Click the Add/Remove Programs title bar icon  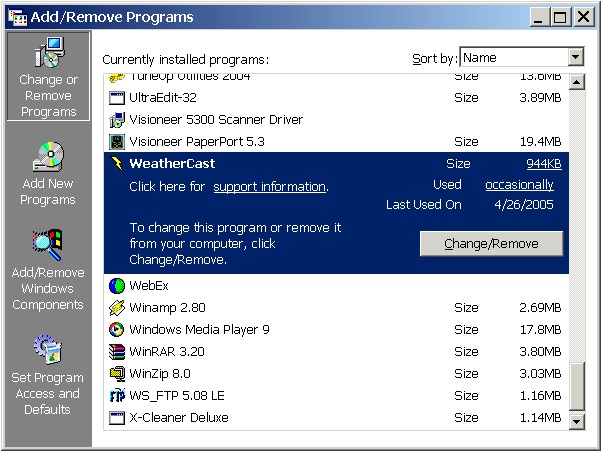tap(17, 17)
